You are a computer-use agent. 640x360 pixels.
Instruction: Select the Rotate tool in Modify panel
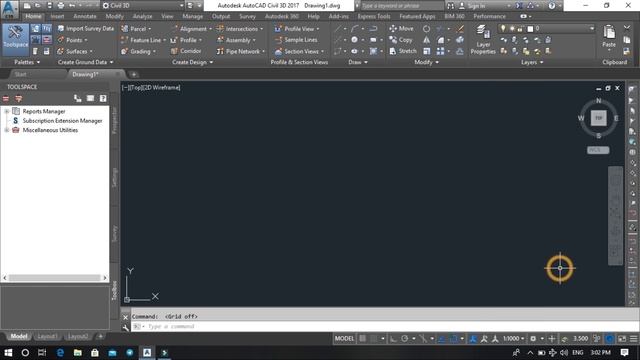click(x=426, y=29)
